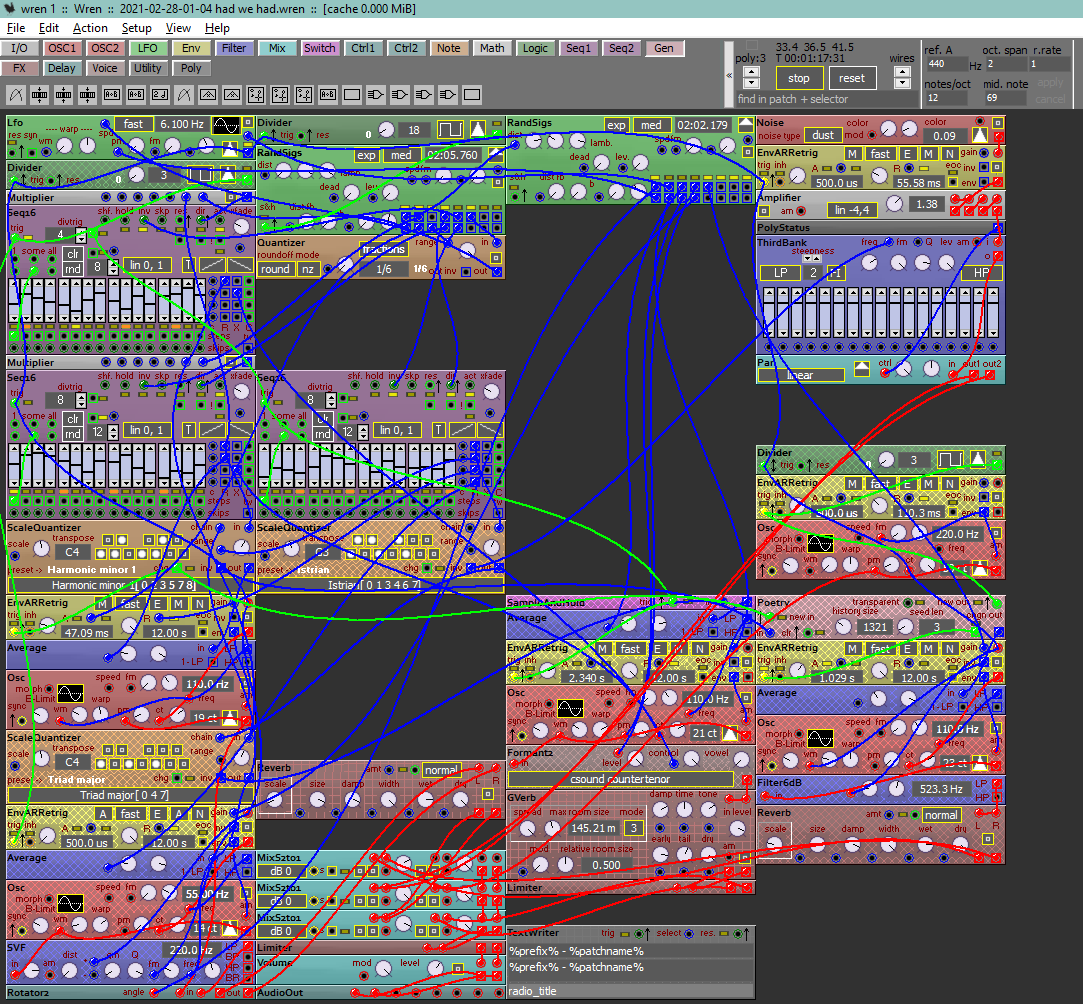Click clr on the Seq16 with divtrig 4

click(73, 254)
